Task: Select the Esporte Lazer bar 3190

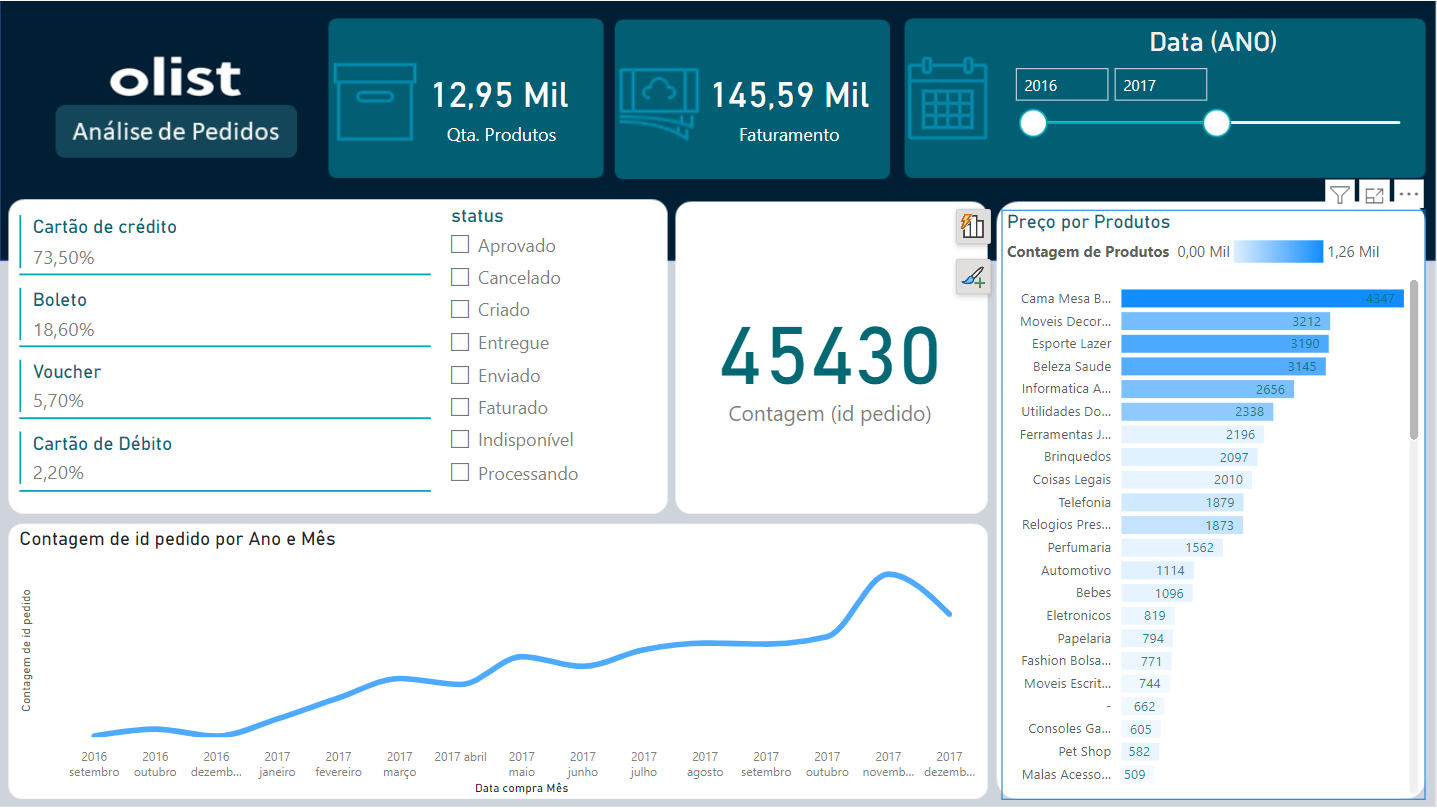Action: pyautogui.click(x=1225, y=344)
